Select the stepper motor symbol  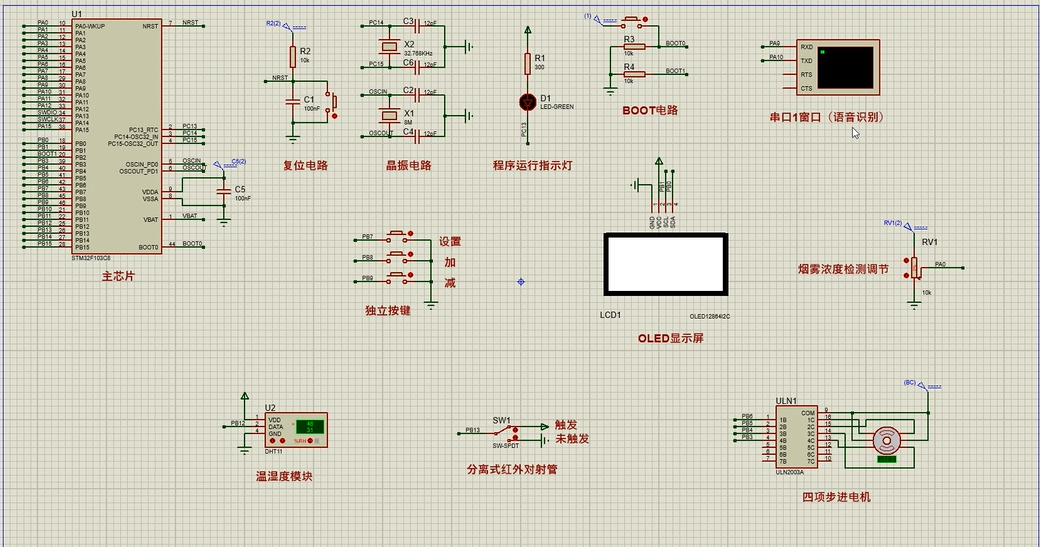point(886,440)
